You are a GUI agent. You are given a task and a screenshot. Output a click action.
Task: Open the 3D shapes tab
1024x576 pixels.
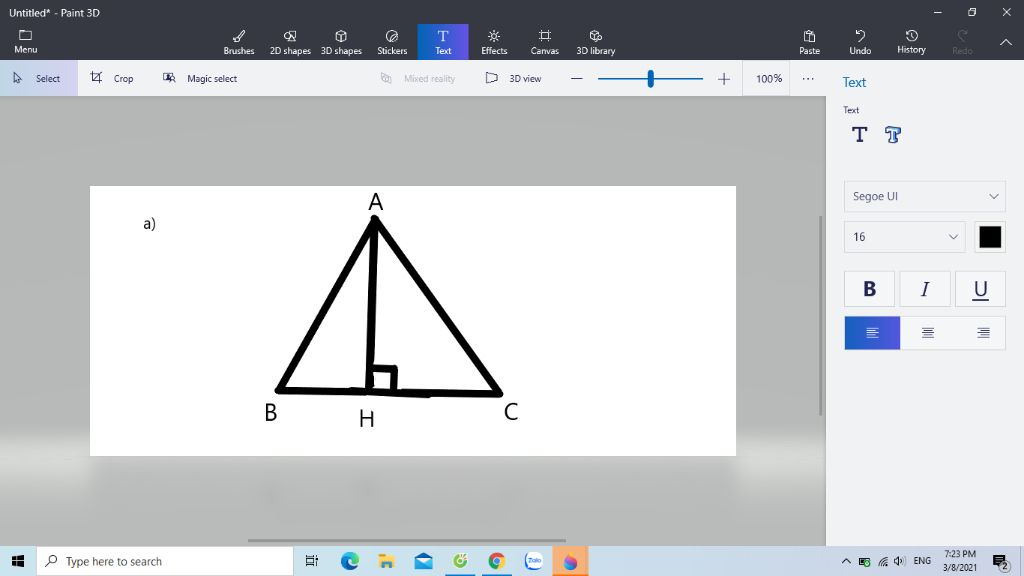(x=341, y=42)
